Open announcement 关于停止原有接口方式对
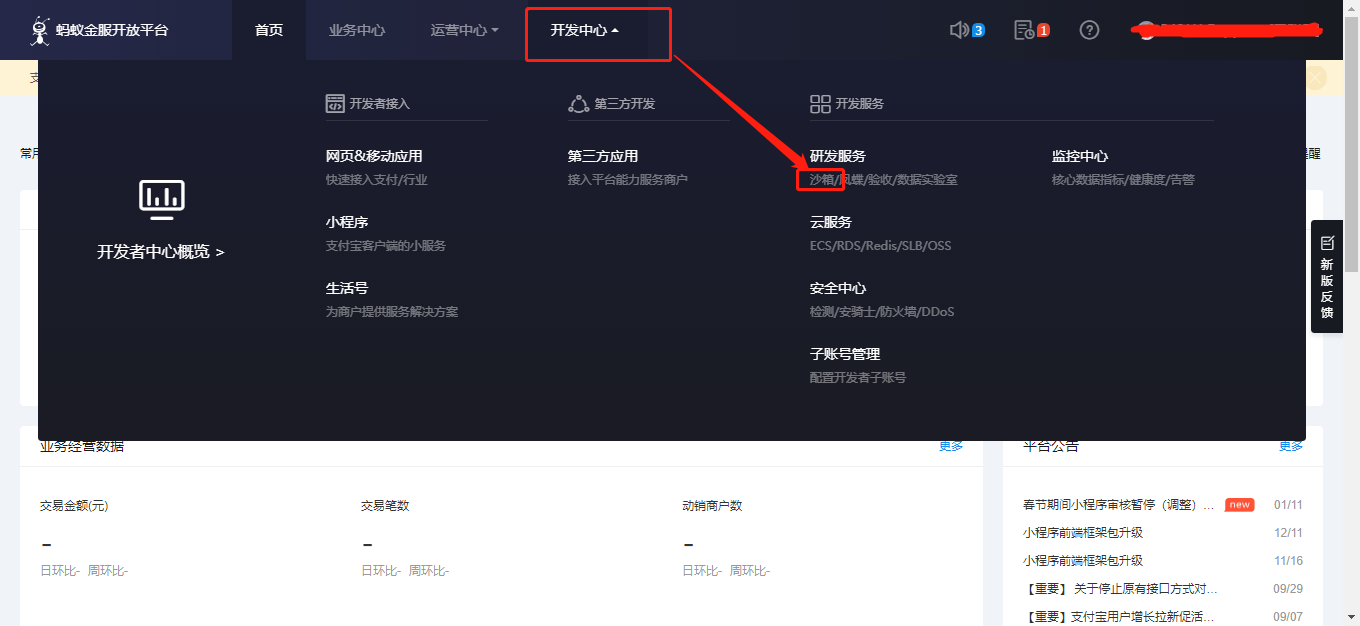This screenshot has width=1360, height=626. (x=1120, y=589)
